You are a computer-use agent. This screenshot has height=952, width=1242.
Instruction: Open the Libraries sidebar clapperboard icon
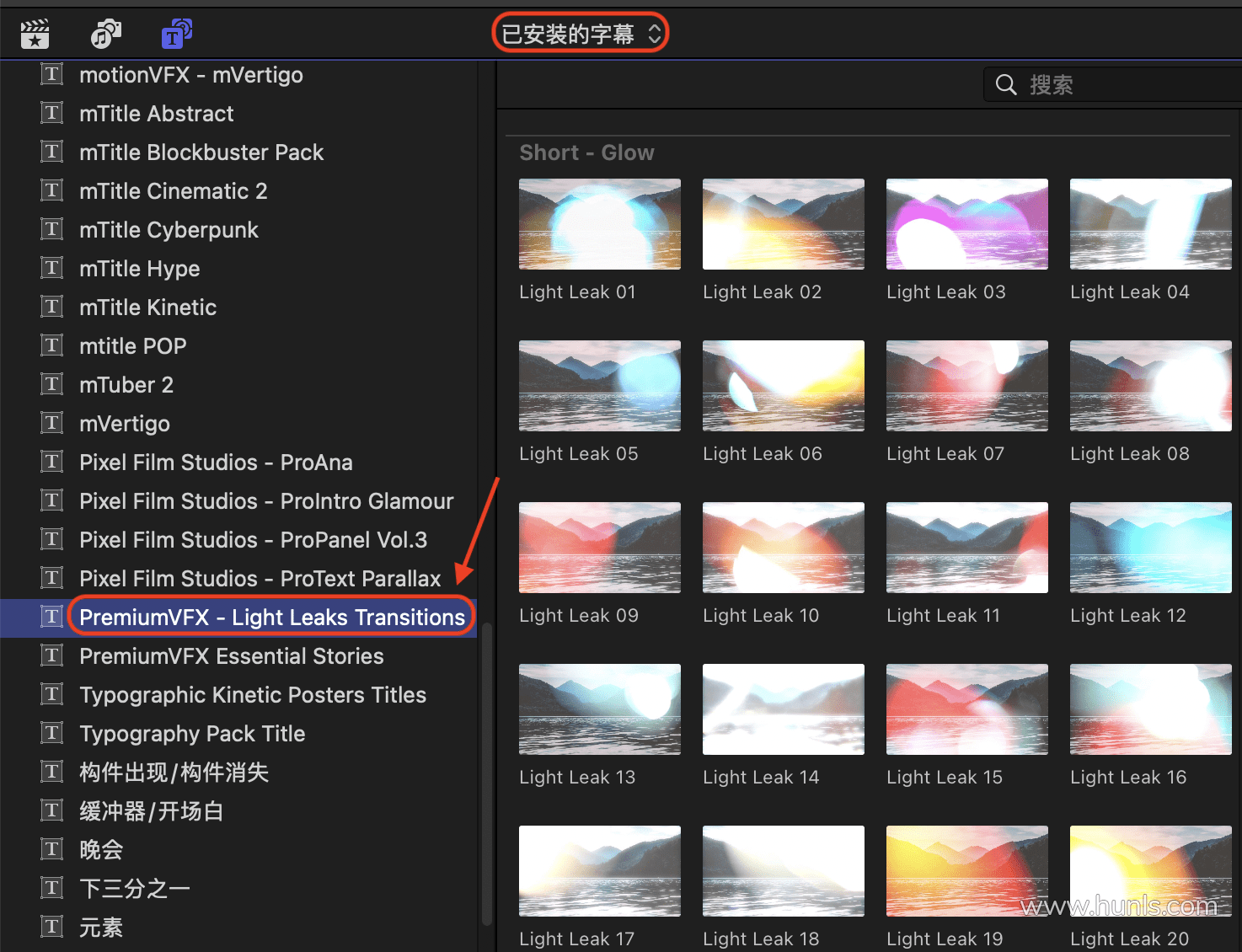tap(35, 34)
